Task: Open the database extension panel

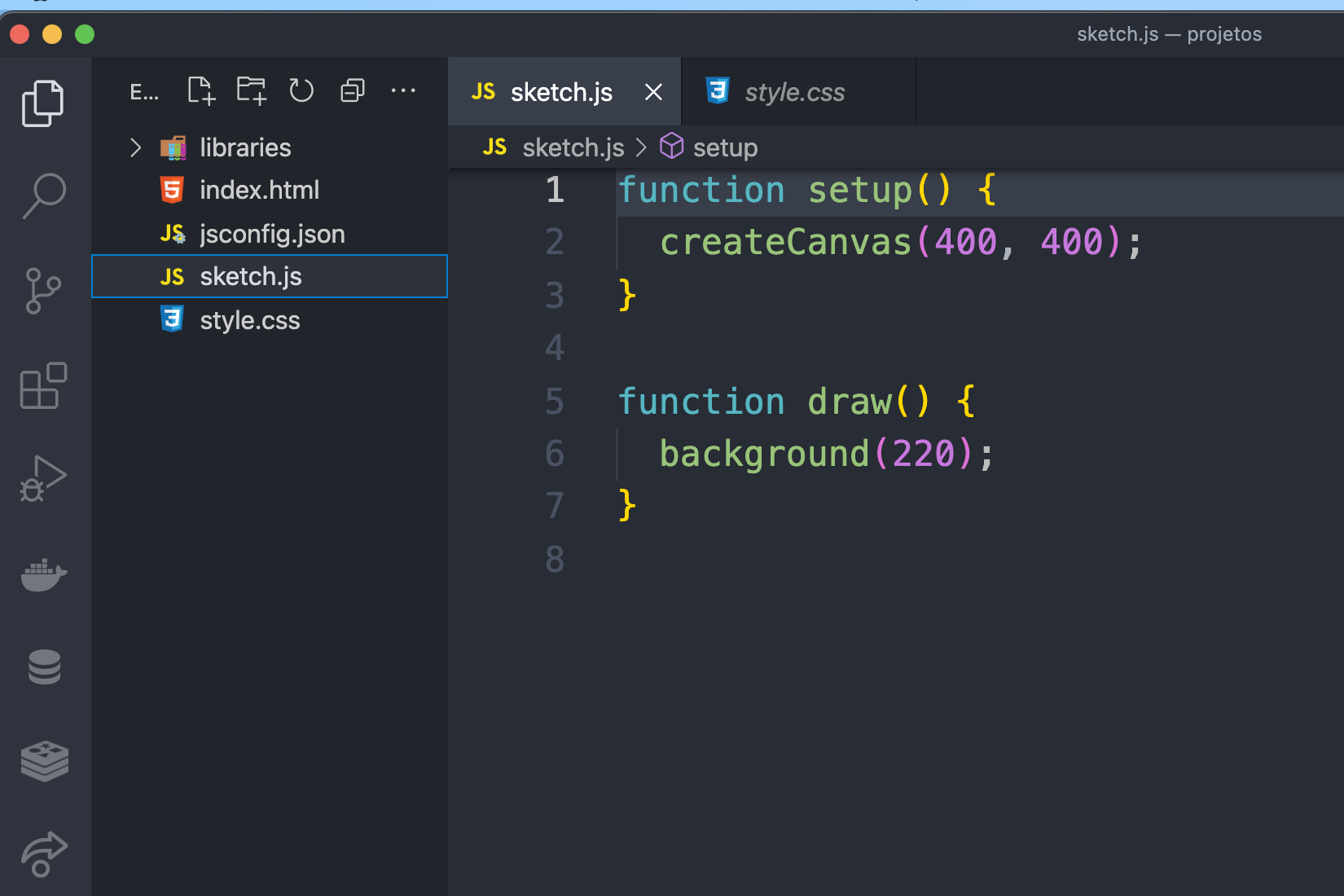Action: (43, 667)
